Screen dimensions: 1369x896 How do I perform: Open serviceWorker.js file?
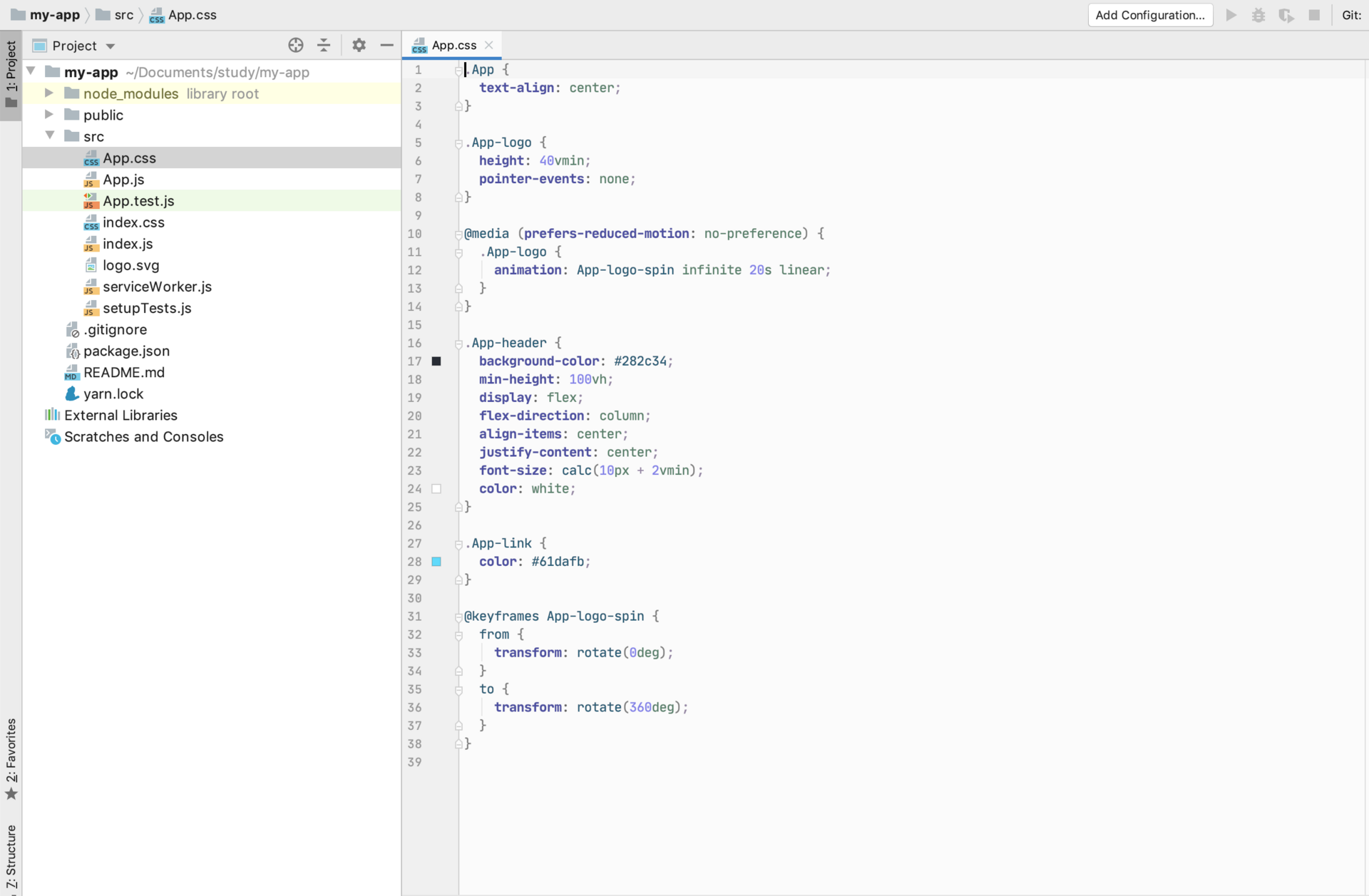click(211, 287)
